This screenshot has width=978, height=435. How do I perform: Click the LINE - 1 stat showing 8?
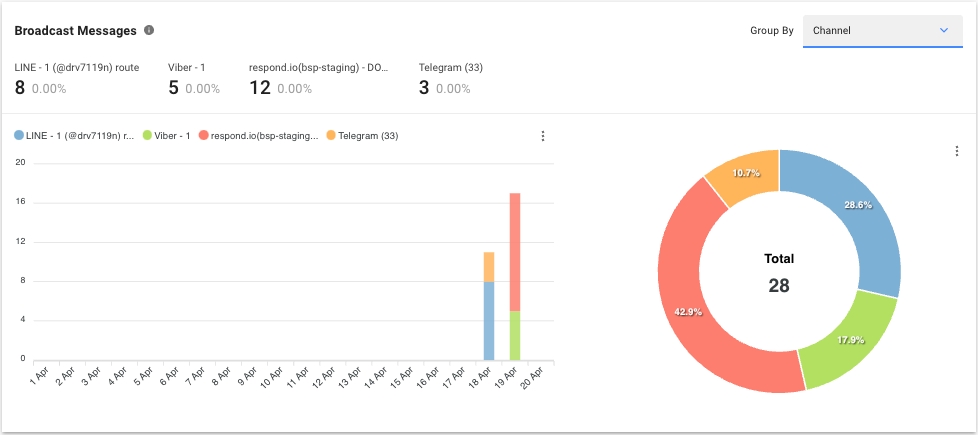click(x=76, y=79)
